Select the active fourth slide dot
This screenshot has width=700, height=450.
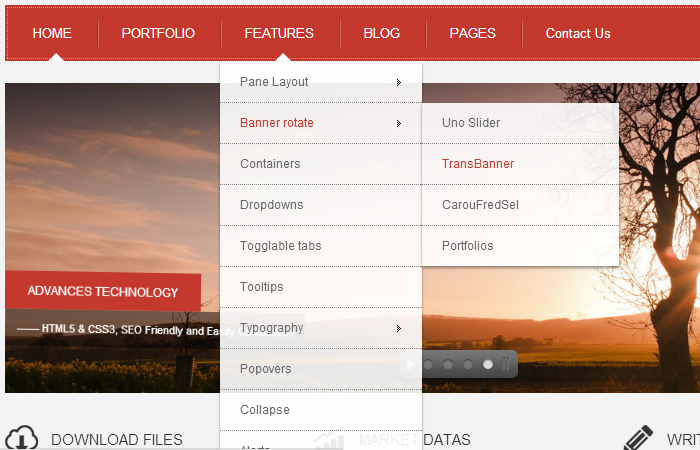pyautogui.click(x=488, y=365)
